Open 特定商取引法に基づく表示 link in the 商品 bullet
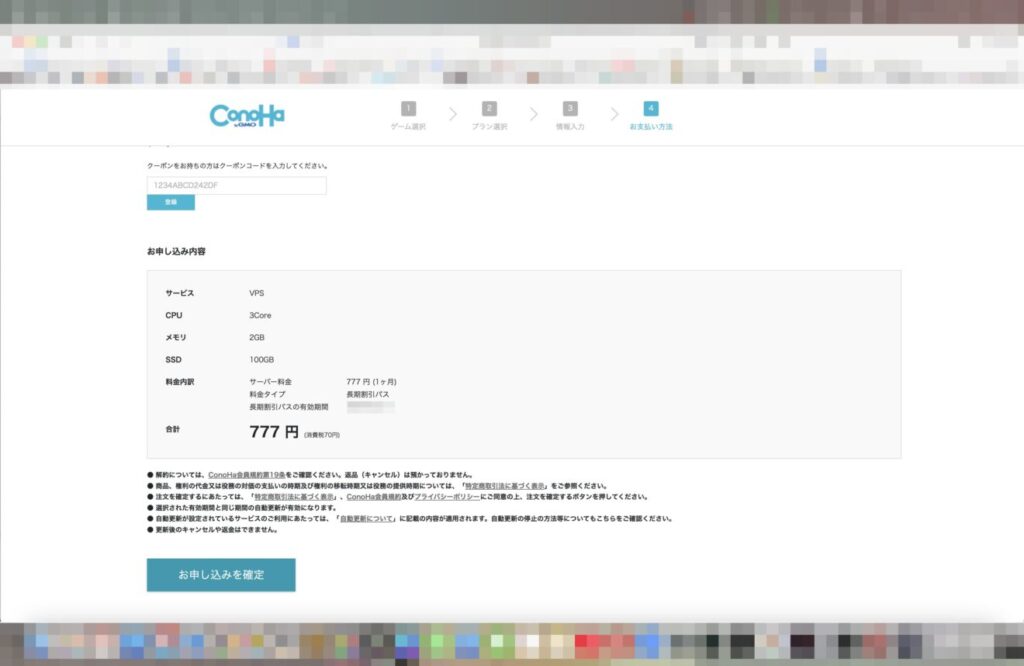This screenshot has height=666, width=1024. [504, 486]
